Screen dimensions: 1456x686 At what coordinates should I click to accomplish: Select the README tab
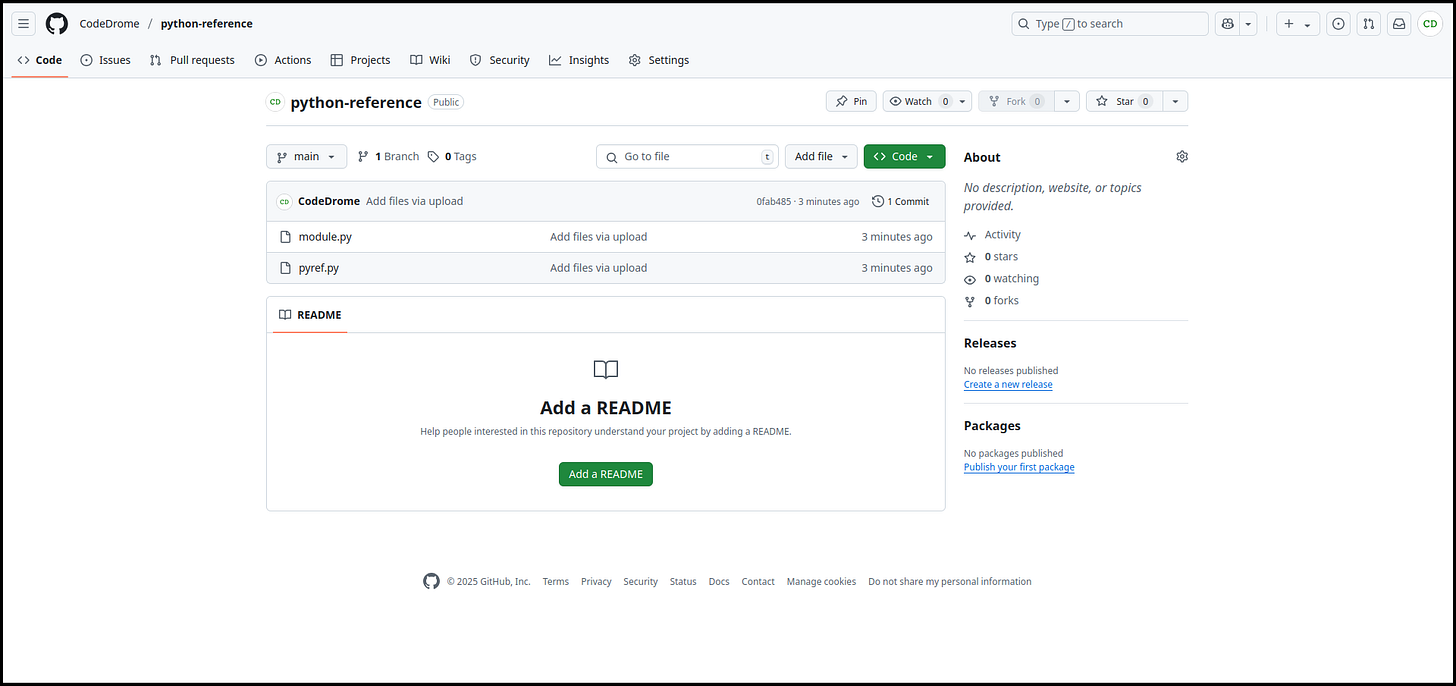click(310, 315)
